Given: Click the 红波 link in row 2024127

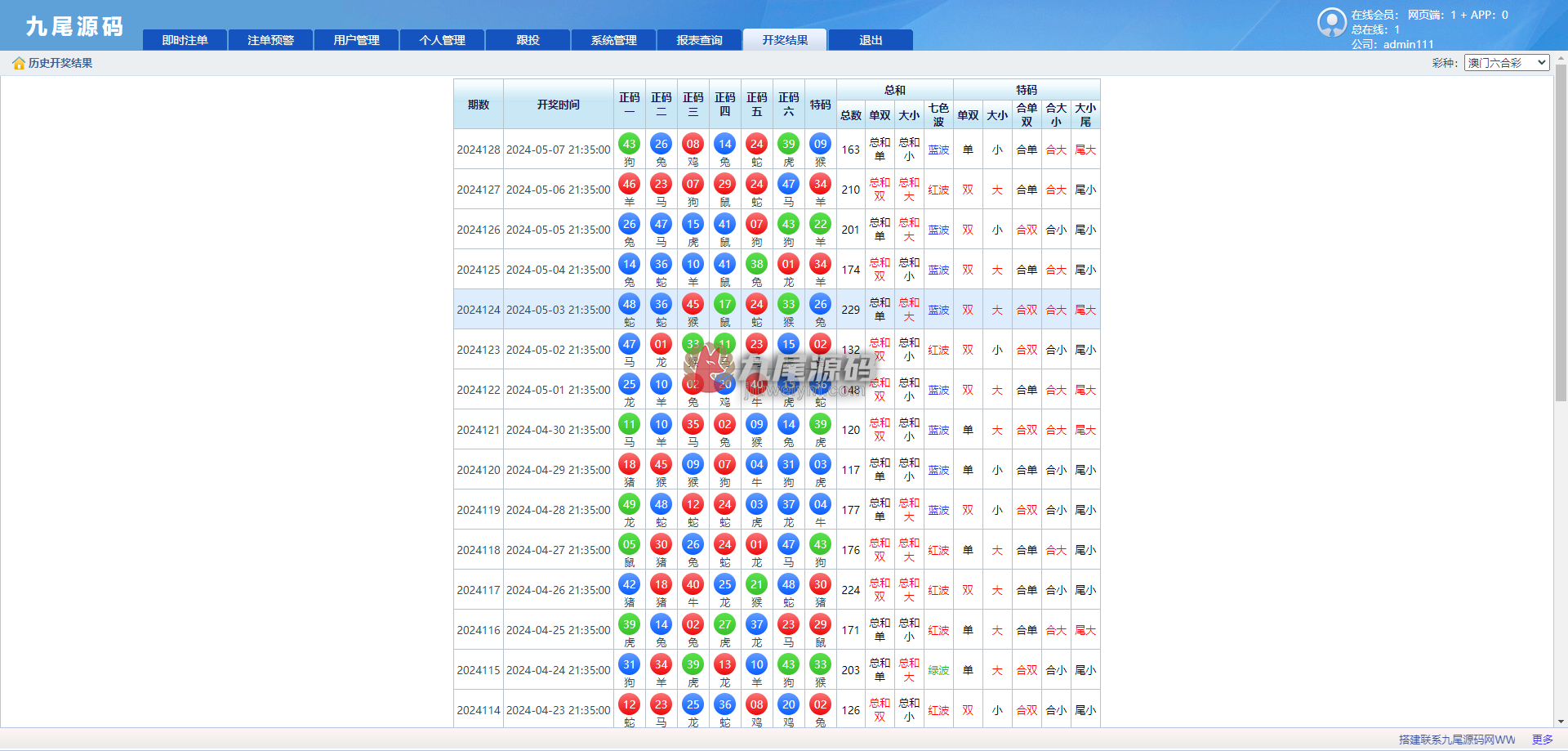Looking at the screenshot, I should (938, 190).
